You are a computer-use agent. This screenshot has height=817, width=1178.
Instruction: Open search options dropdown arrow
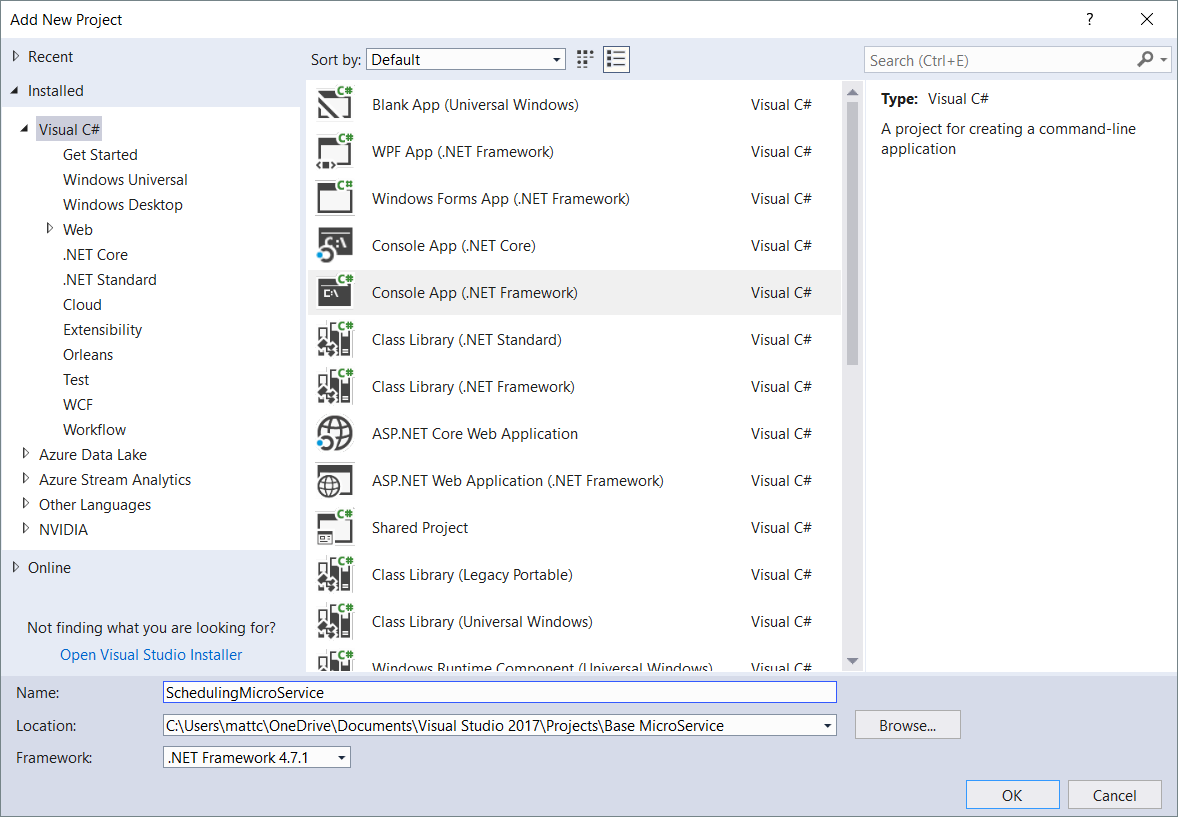coord(1163,59)
